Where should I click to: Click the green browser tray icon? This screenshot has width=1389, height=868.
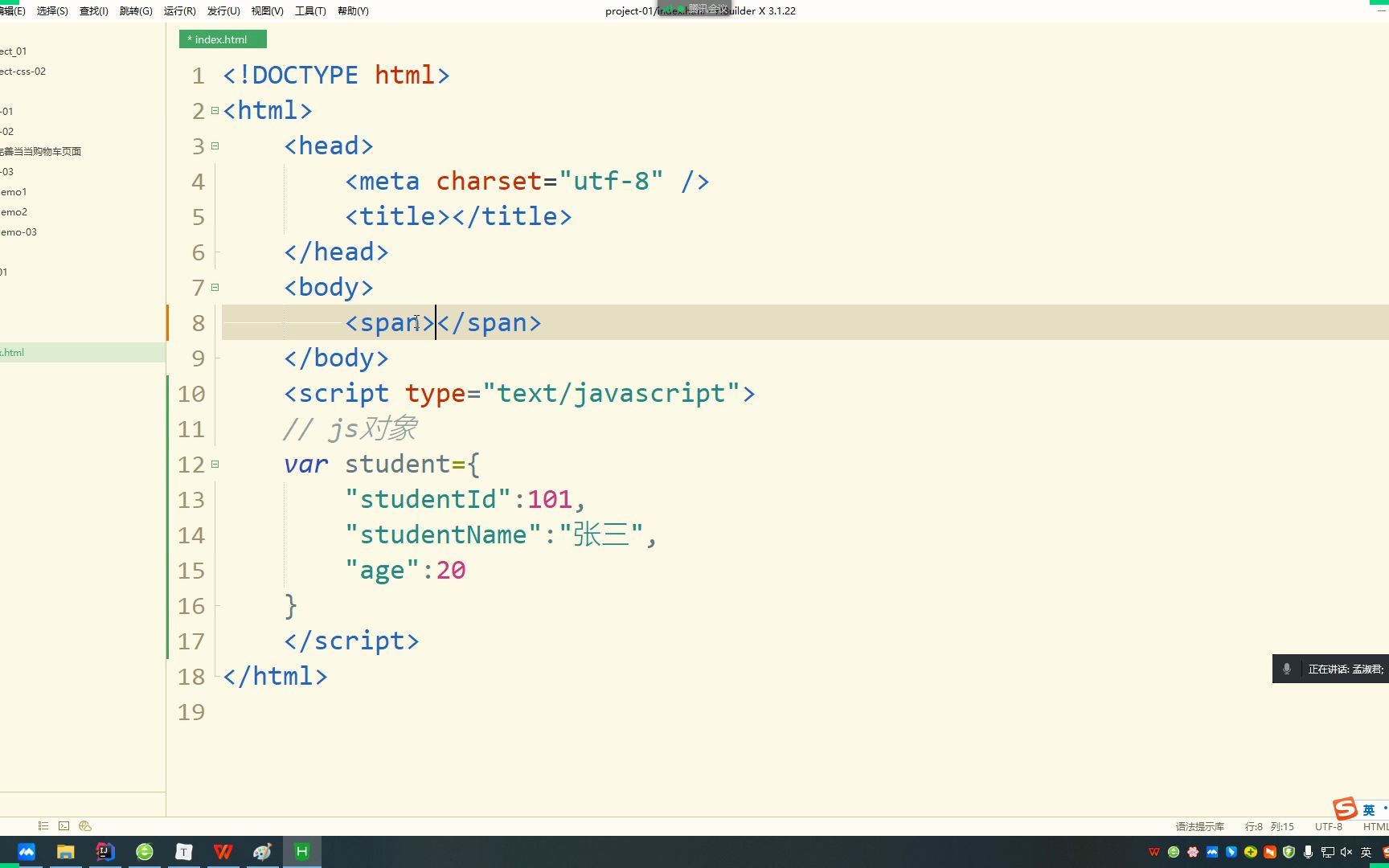[x=1174, y=852]
